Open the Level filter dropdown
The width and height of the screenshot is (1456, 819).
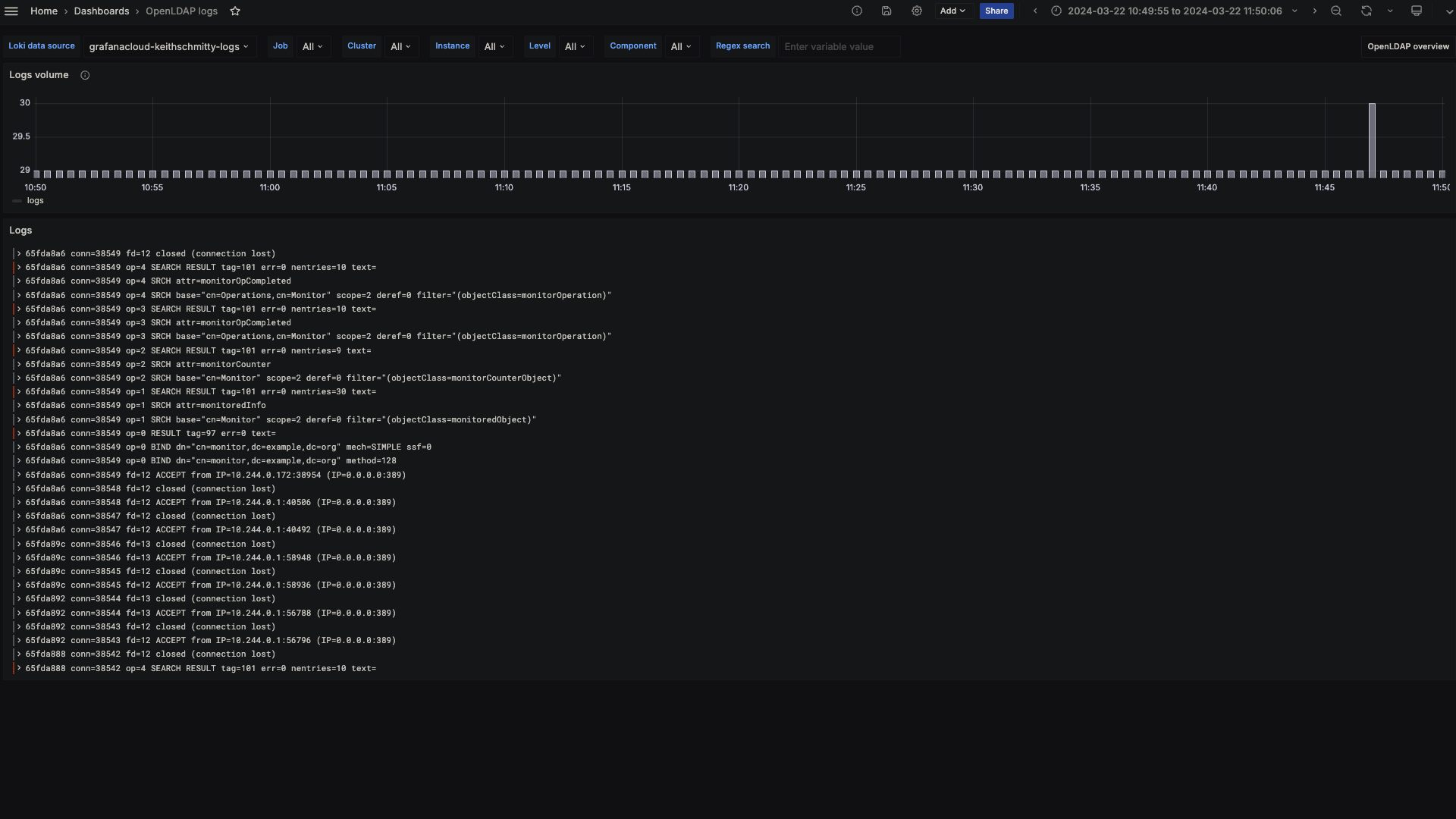pos(575,46)
